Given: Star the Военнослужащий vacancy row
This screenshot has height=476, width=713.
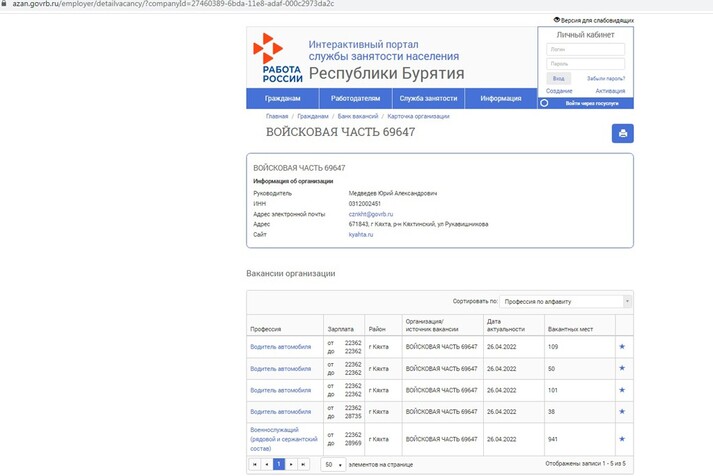Looking at the screenshot, I should click(622, 438).
